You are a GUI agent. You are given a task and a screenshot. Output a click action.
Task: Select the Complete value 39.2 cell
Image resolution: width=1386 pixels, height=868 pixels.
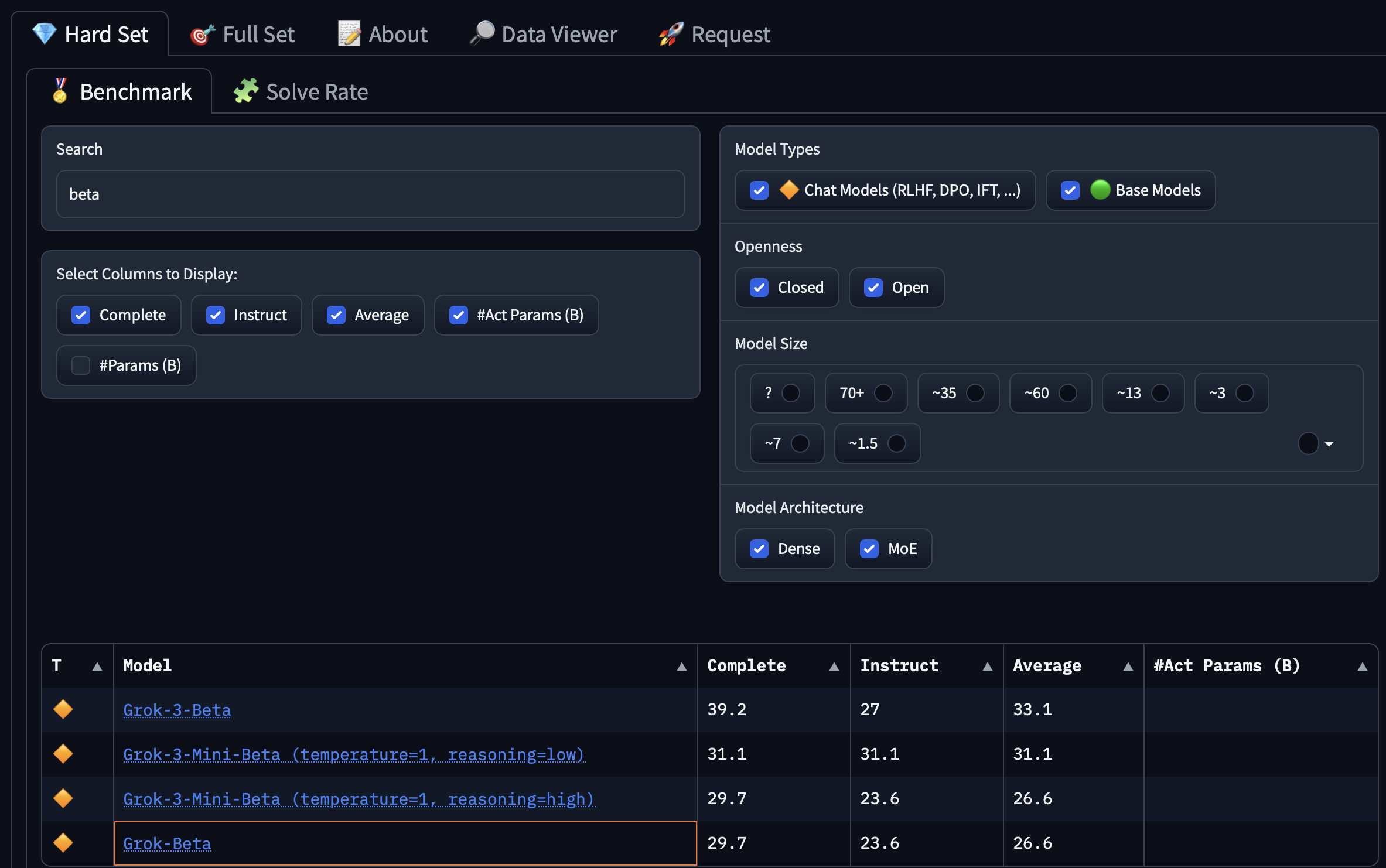(774, 710)
